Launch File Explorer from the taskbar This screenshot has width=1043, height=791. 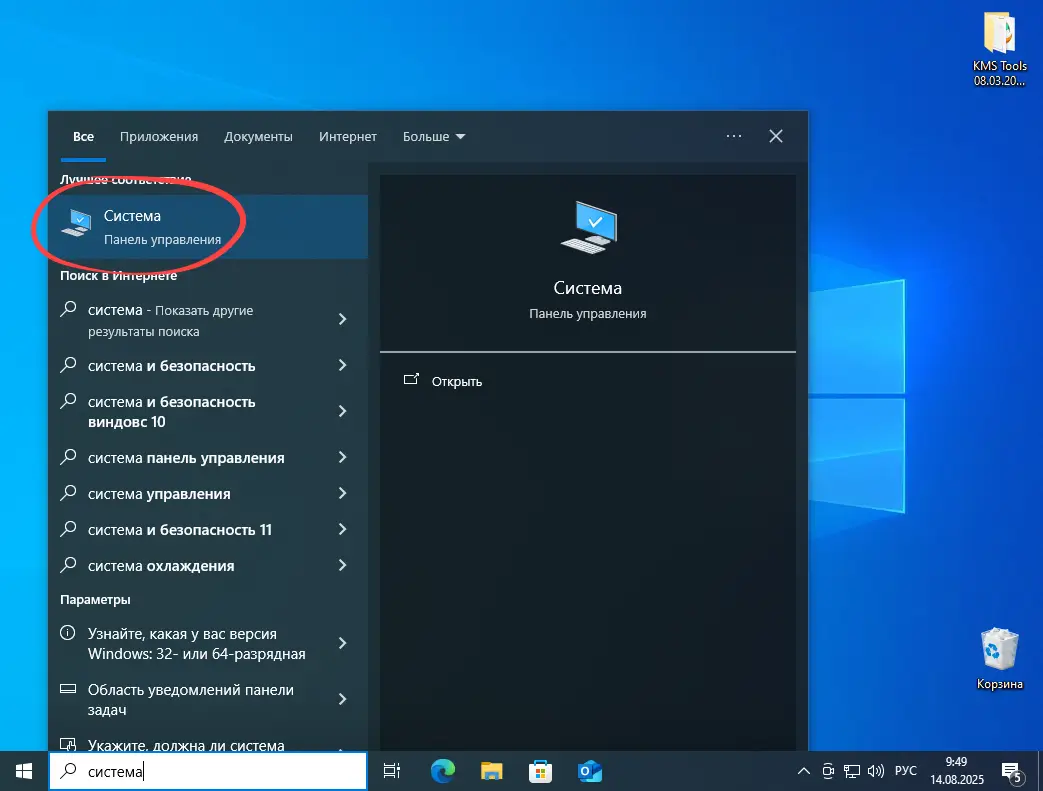[490, 771]
